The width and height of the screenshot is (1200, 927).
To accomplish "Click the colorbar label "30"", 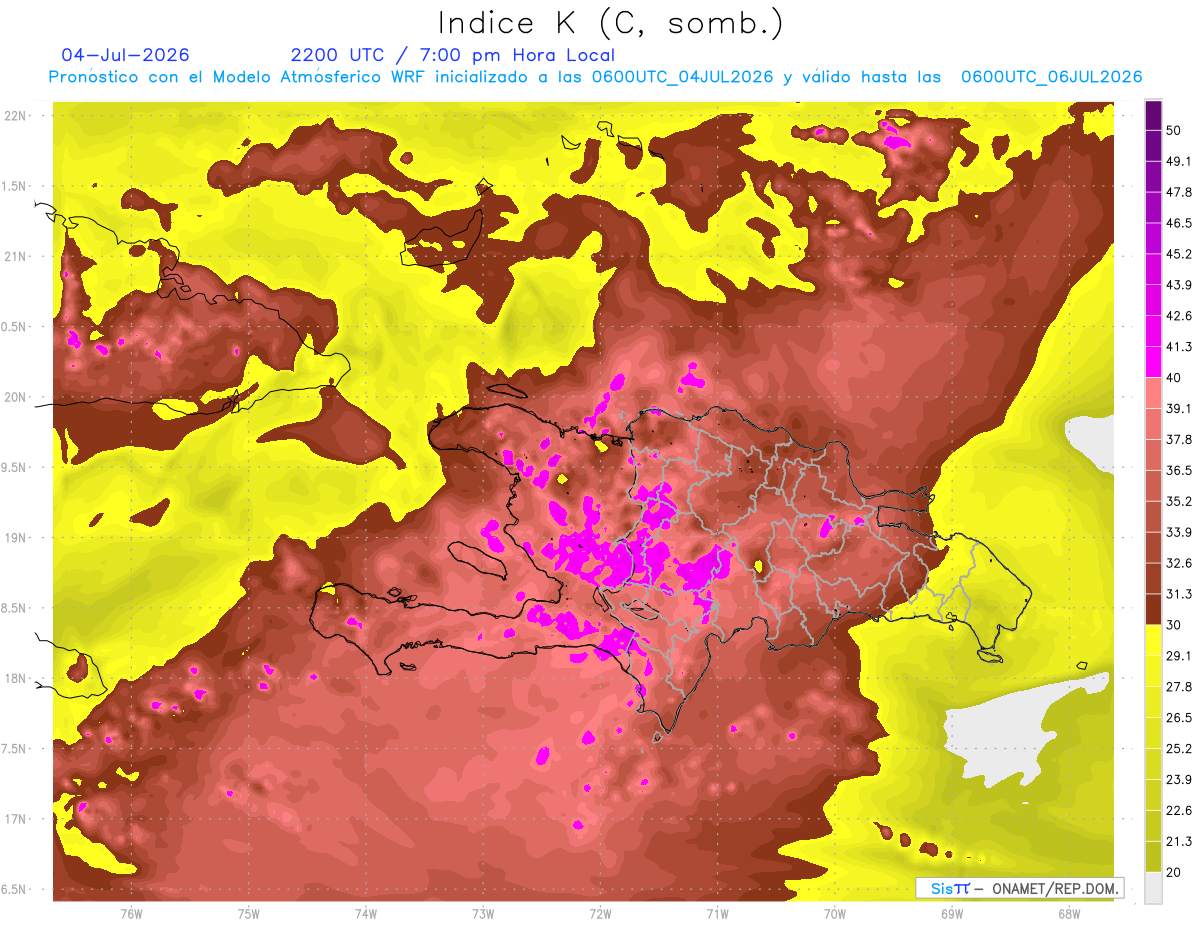I will (x=1175, y=625).
